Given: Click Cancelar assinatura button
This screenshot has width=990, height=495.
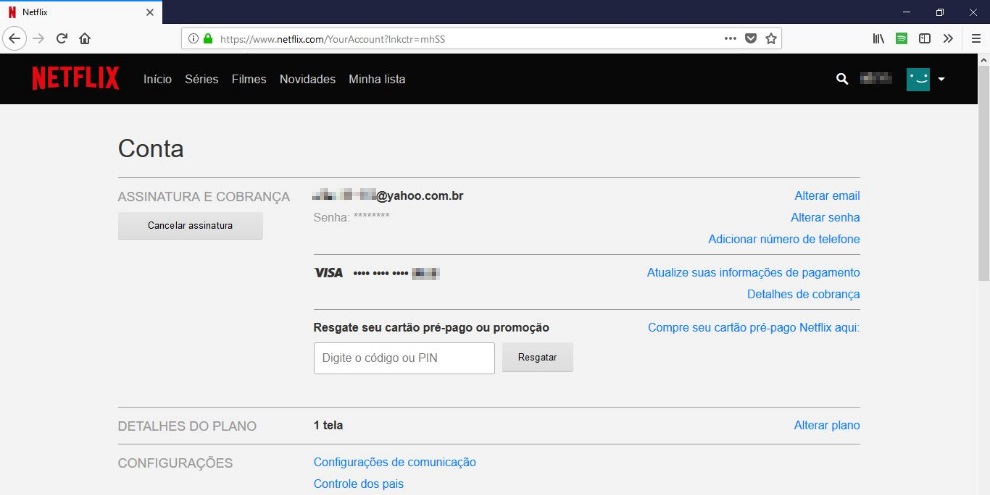Looking at the screenshot, I should click(x=190, y=225).
